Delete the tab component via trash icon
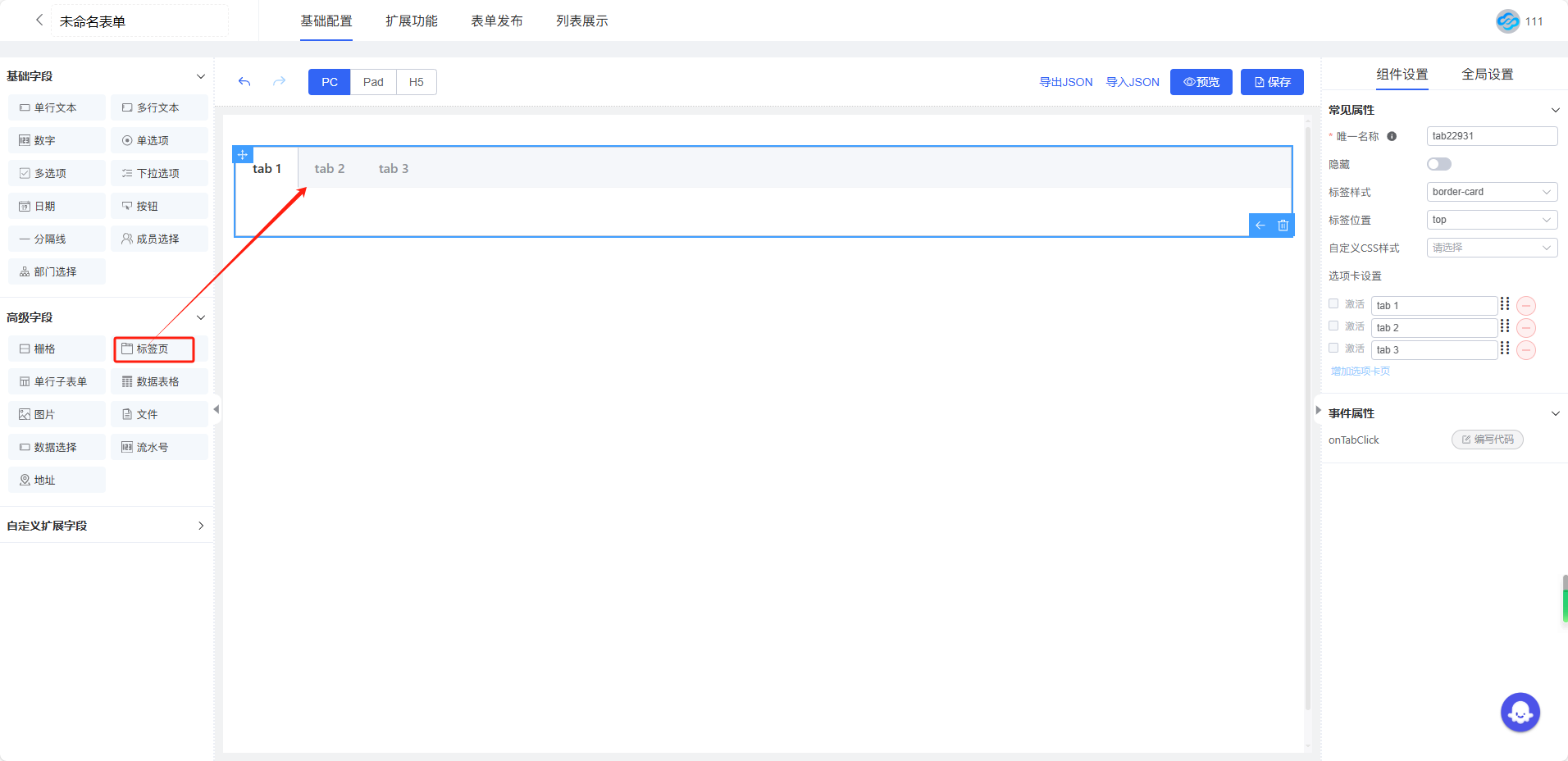The height and width of the screenshot is (761, 1568). [1283, 226]
